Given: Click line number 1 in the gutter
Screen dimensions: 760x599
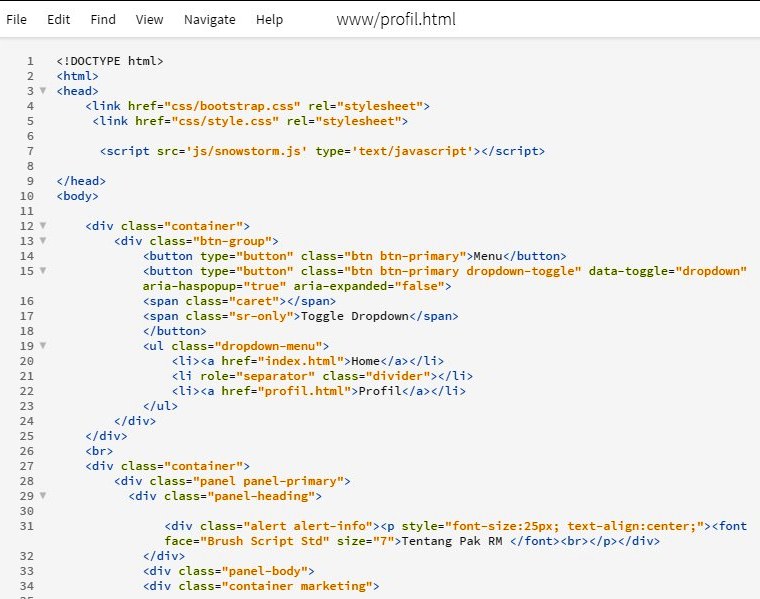Looking at the screenshot, I should point(30,61).
